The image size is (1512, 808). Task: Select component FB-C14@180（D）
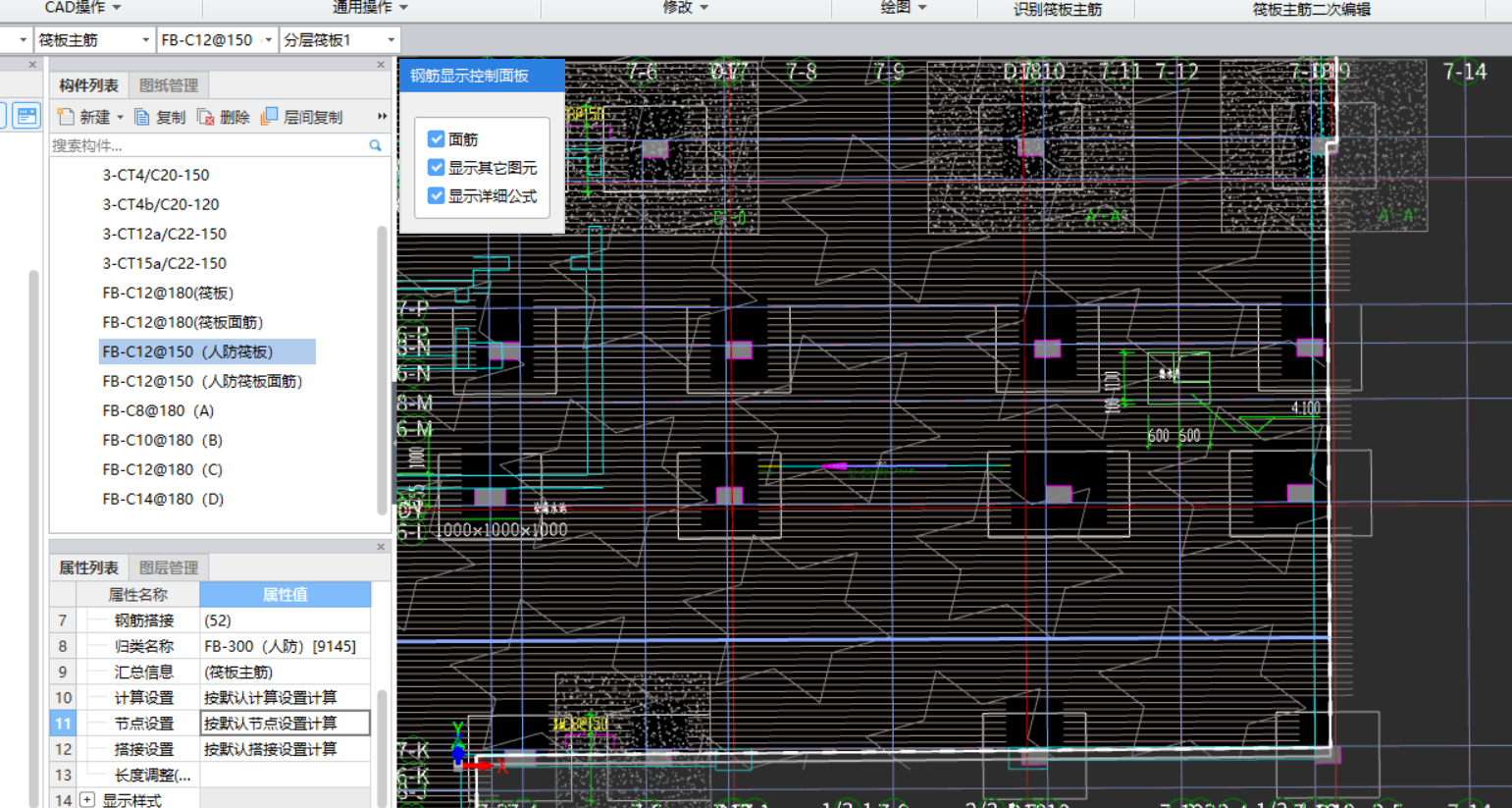163,499
